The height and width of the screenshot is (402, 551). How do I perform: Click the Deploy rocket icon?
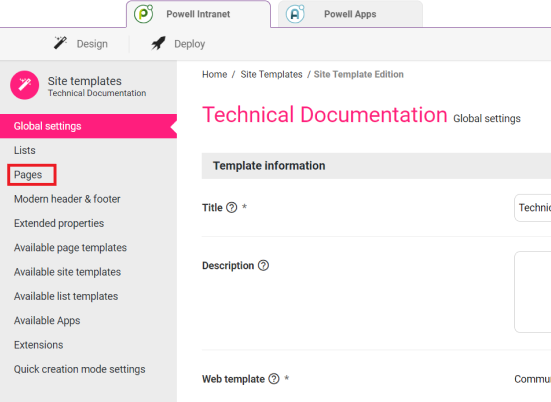pyautogui.click(x=158, y=43)
